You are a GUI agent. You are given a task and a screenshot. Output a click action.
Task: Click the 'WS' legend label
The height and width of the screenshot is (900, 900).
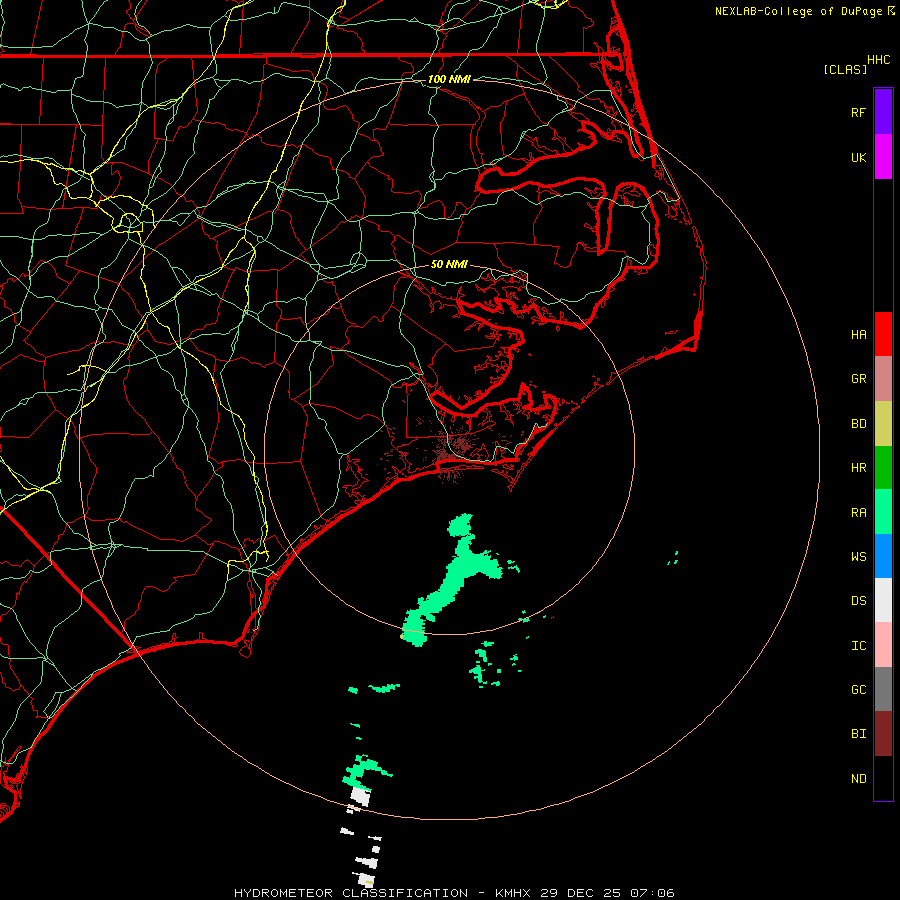859,557
